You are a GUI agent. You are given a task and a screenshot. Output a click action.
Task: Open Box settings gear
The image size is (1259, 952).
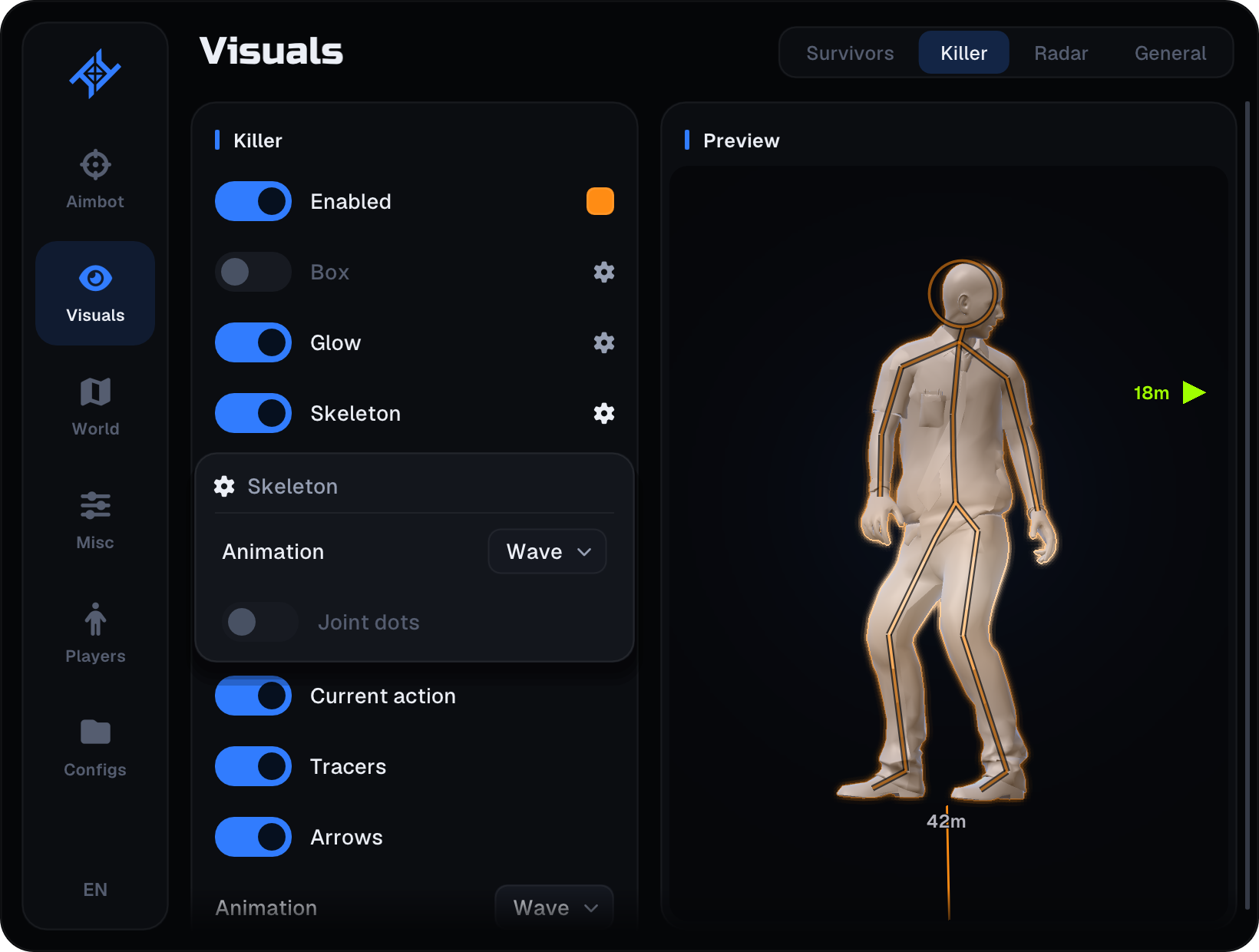(x=604, y=272)
